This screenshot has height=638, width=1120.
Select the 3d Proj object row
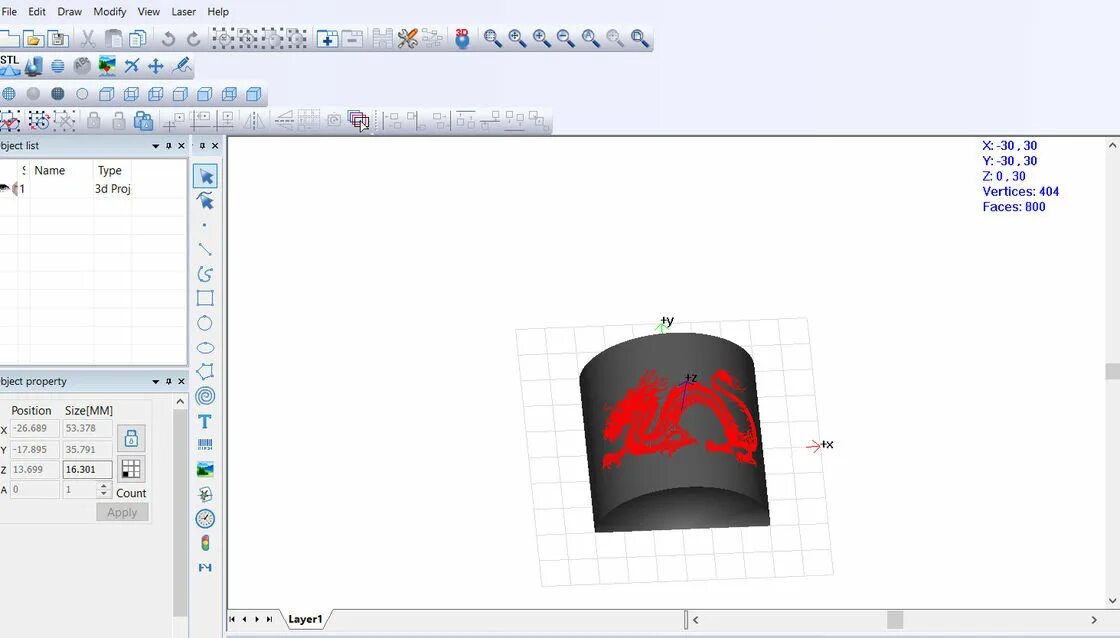pyautogui.click(x=93, y=189)
